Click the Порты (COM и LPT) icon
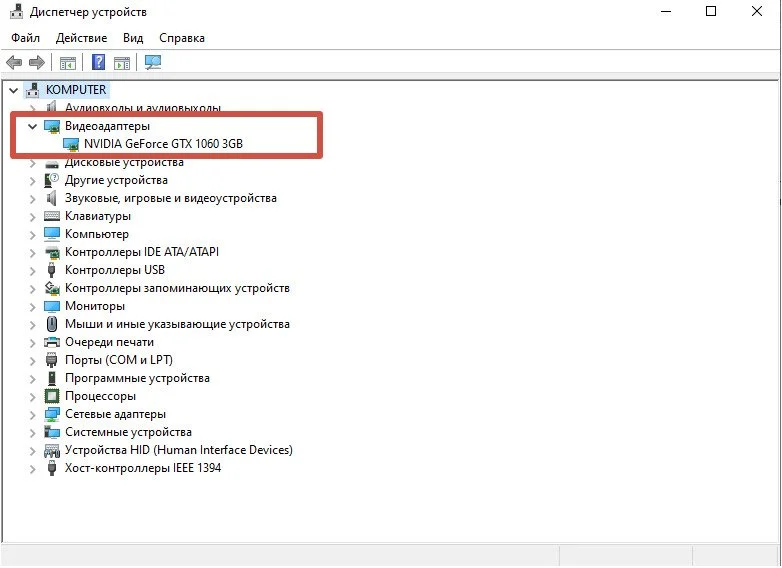This screenshot has width=782, height=568. point(51,360)
